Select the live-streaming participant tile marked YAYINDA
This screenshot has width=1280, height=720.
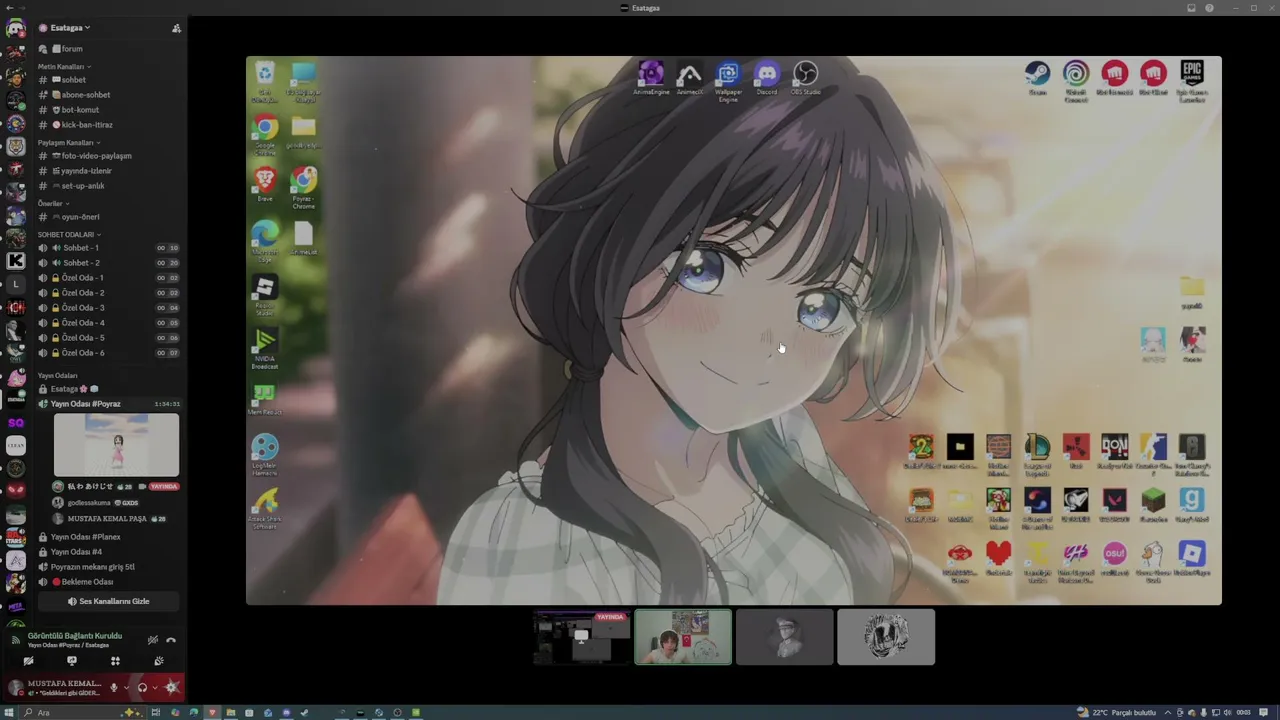[581, 637]
